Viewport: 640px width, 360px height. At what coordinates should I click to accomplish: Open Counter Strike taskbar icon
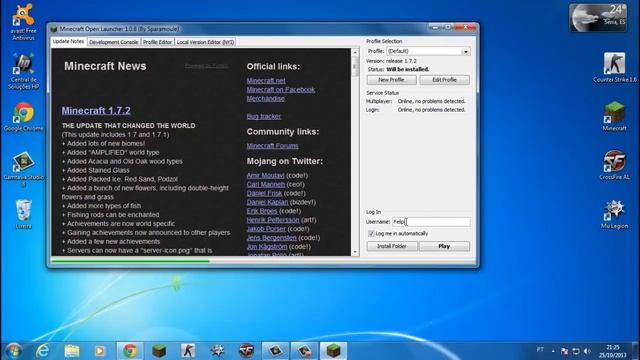(188, 351)
